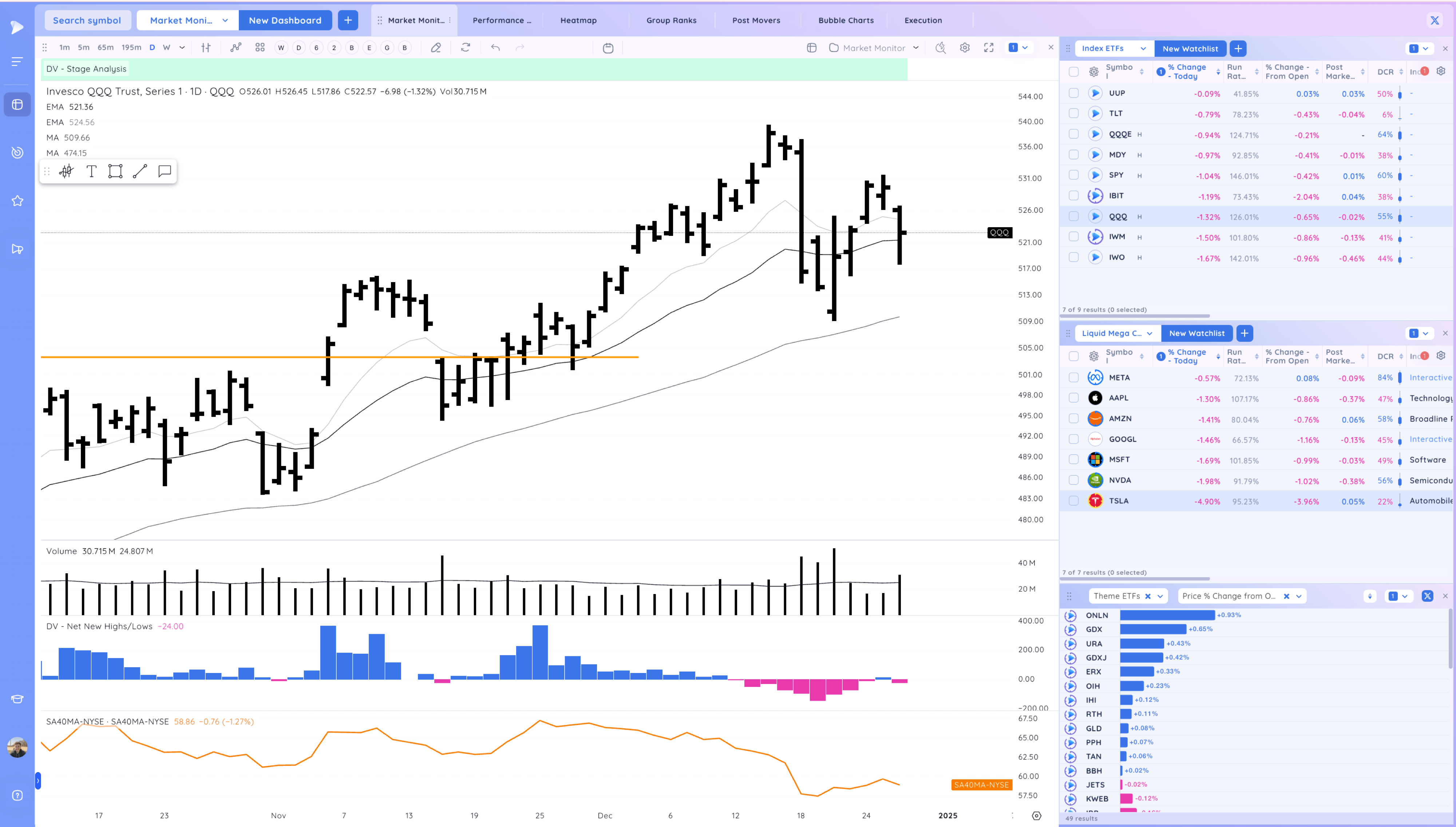Open the Theme ETFs dropdown
1456x827 pixels.
(1160, 596)
